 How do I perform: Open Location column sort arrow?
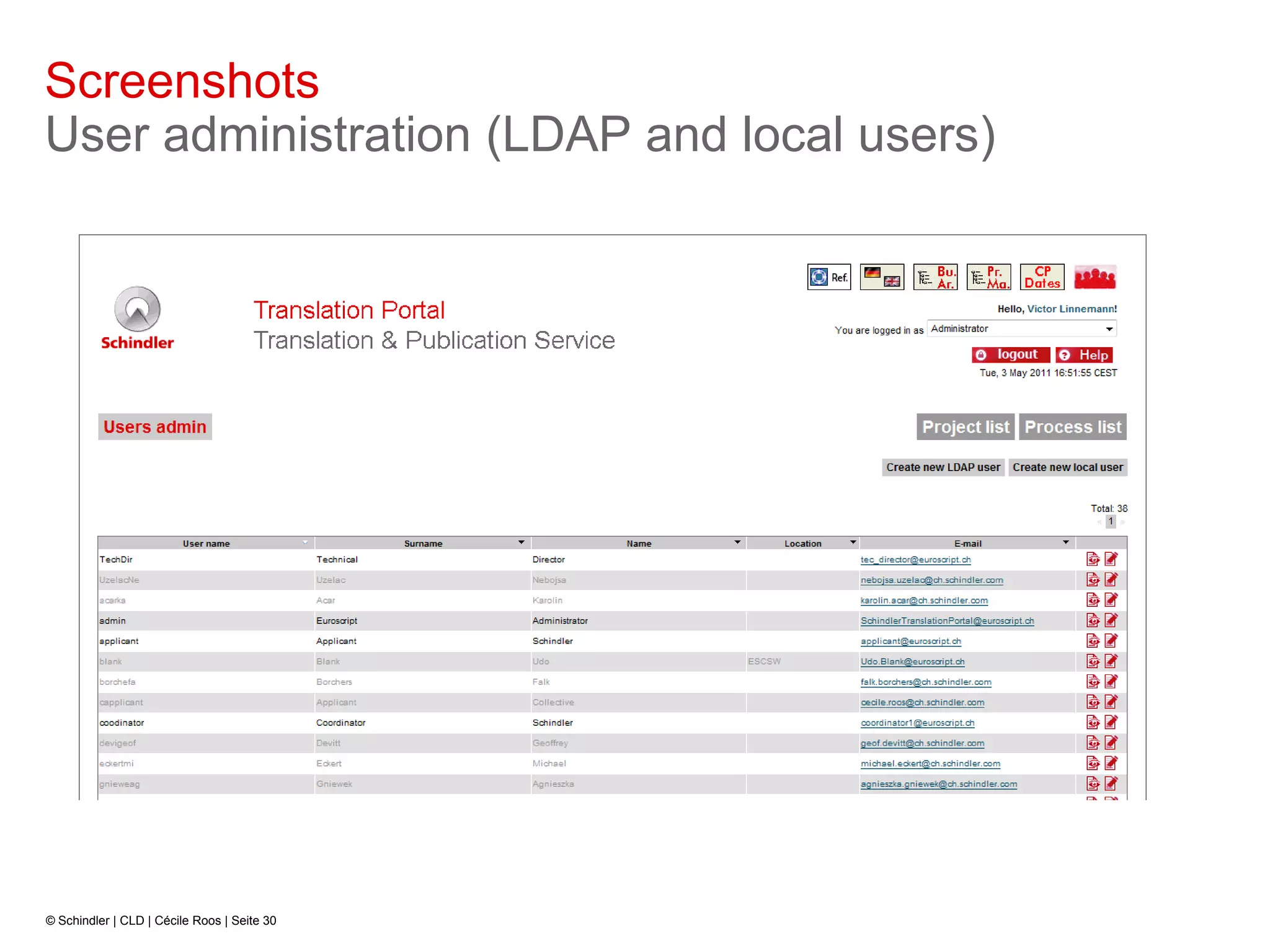[853, 543]
